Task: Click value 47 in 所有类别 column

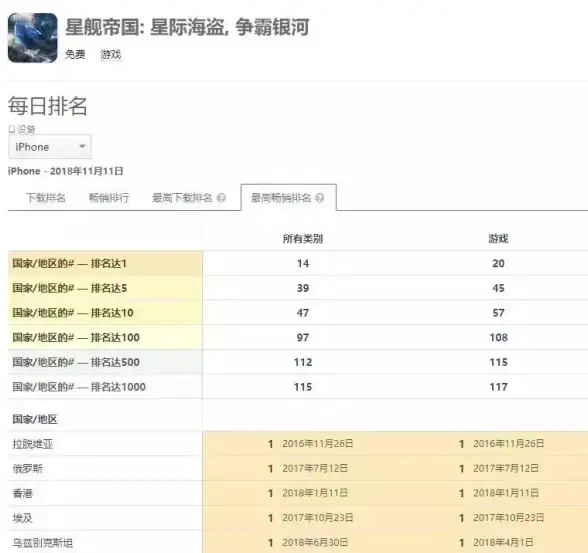Action: coord(303,313)
